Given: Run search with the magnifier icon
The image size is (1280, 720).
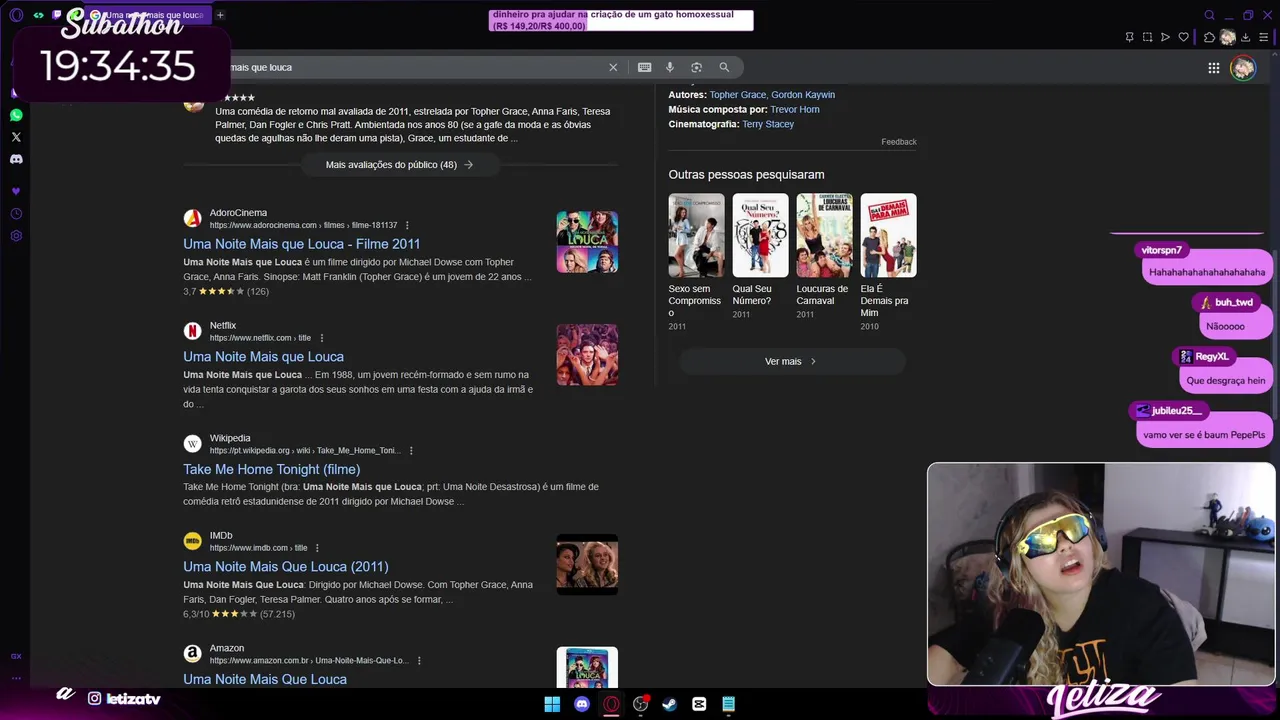Looking at the screenshot, I should point(724,67).
